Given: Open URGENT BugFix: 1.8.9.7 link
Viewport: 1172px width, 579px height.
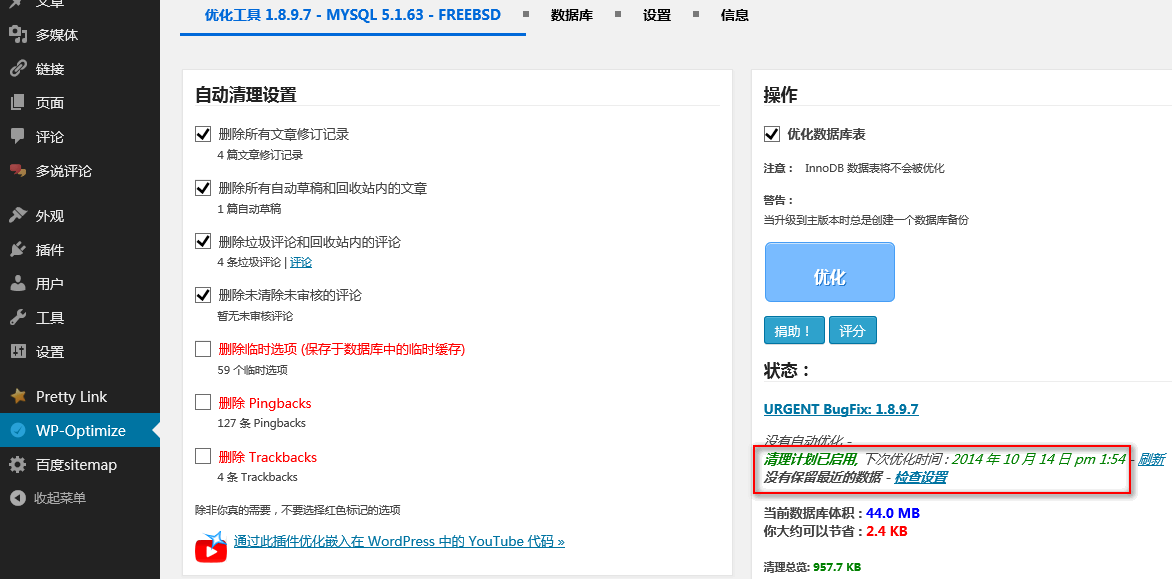Looking at the screenshot, I should [x=841, y=409].
